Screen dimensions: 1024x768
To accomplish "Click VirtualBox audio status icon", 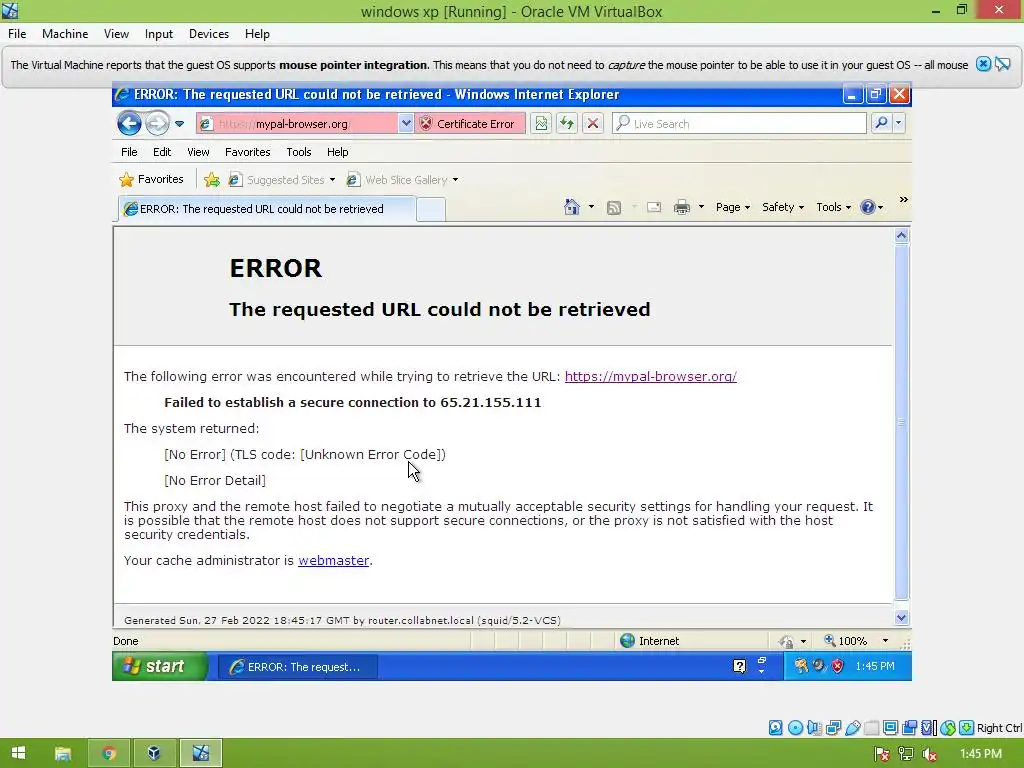I will [814, 728].
